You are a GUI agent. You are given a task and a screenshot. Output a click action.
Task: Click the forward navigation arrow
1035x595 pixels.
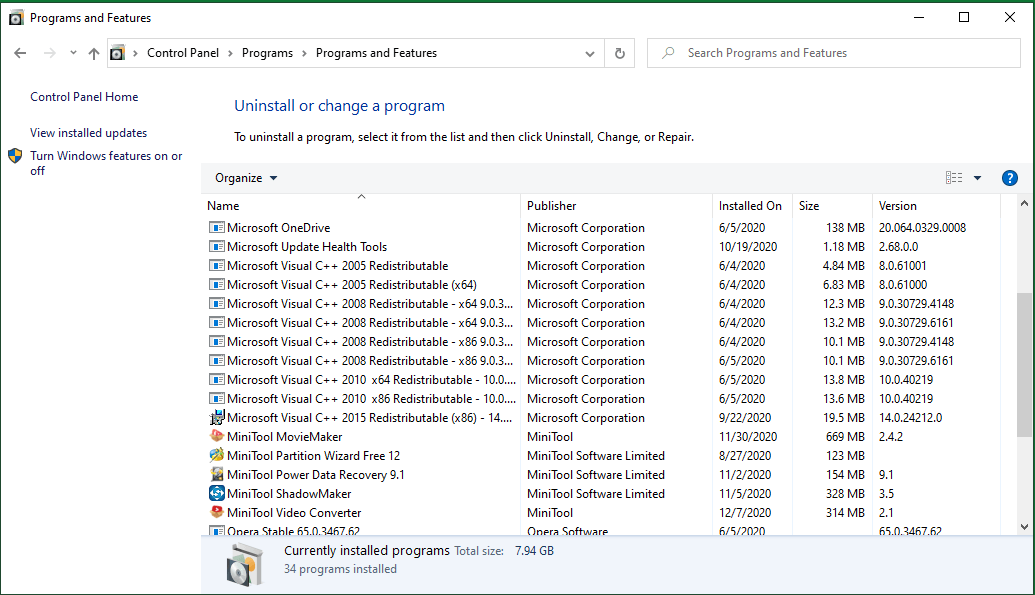(50, 53)
